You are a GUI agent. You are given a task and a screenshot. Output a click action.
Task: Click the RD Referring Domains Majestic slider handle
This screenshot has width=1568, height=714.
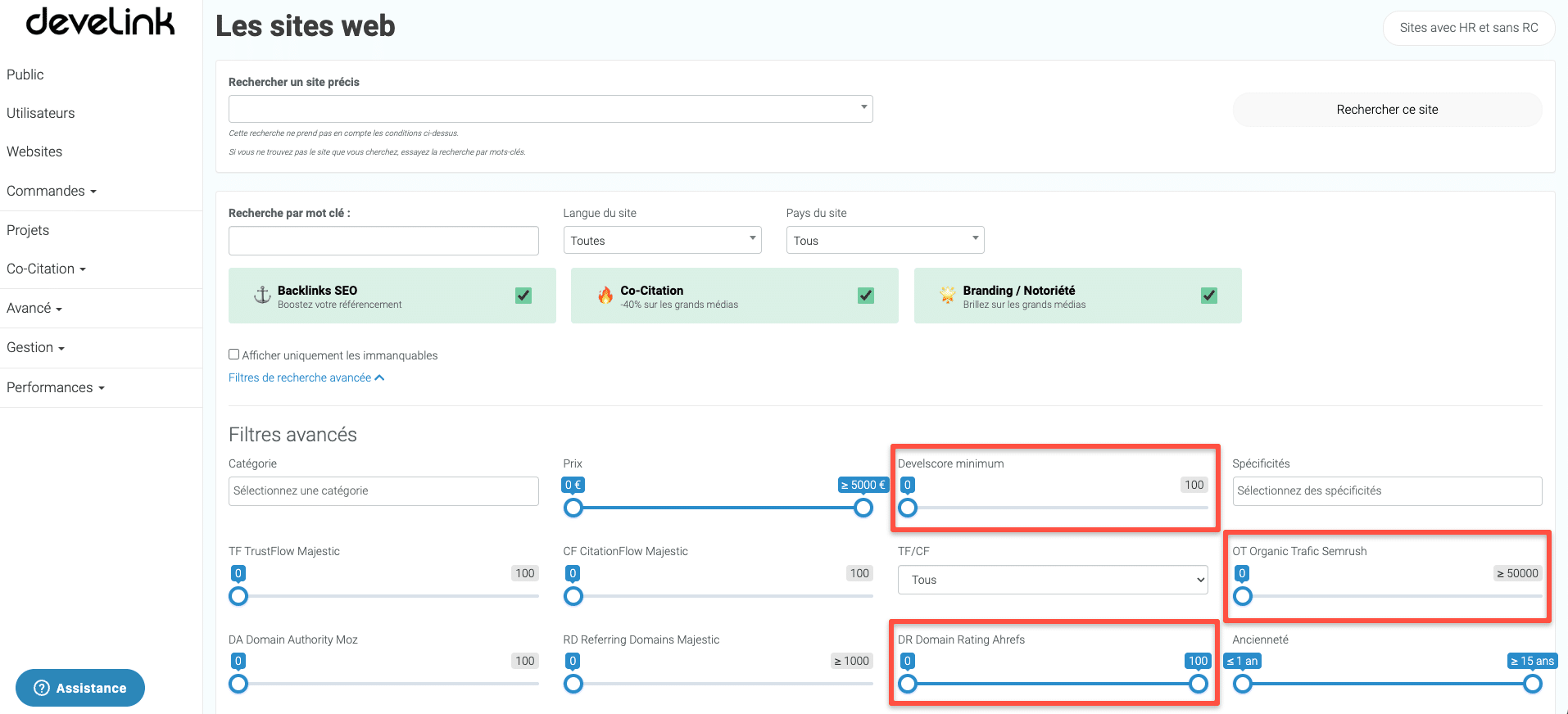coord(573,684)
